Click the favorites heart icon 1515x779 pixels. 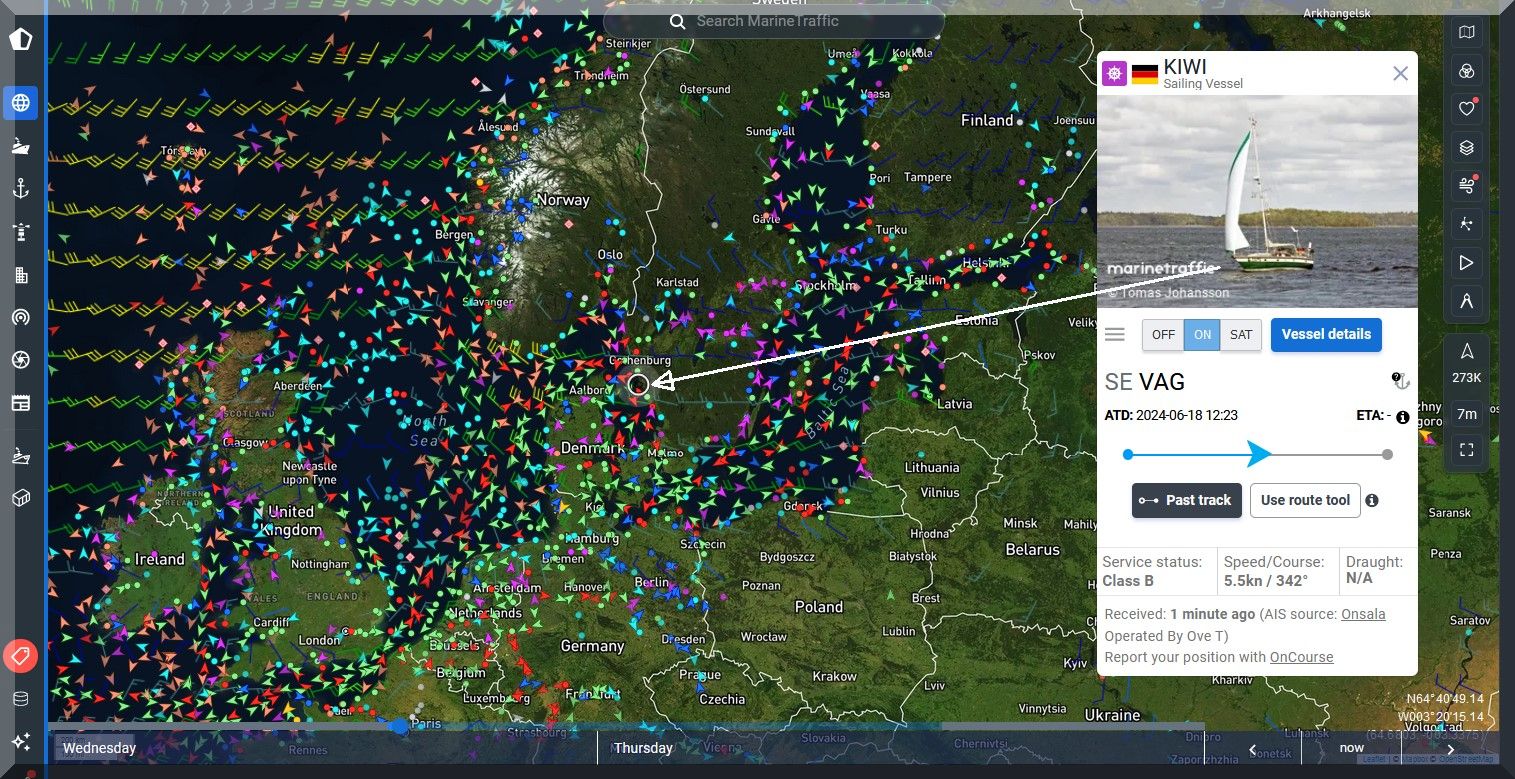pos(1466,109)
